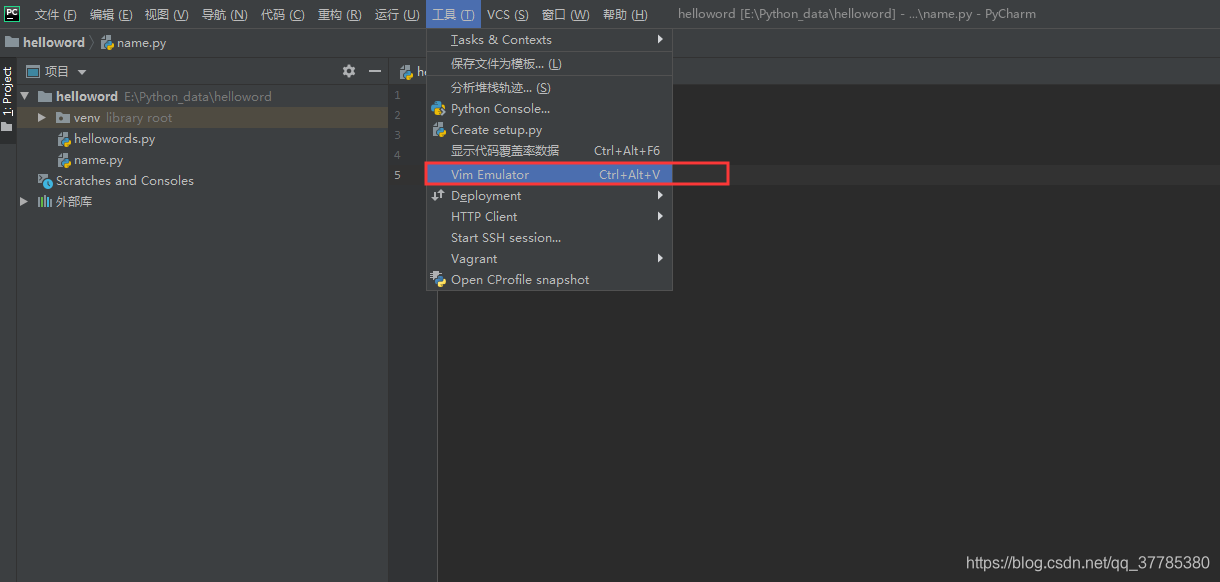
Task: Open the 编辑 (E) menu
Action: 111,15
